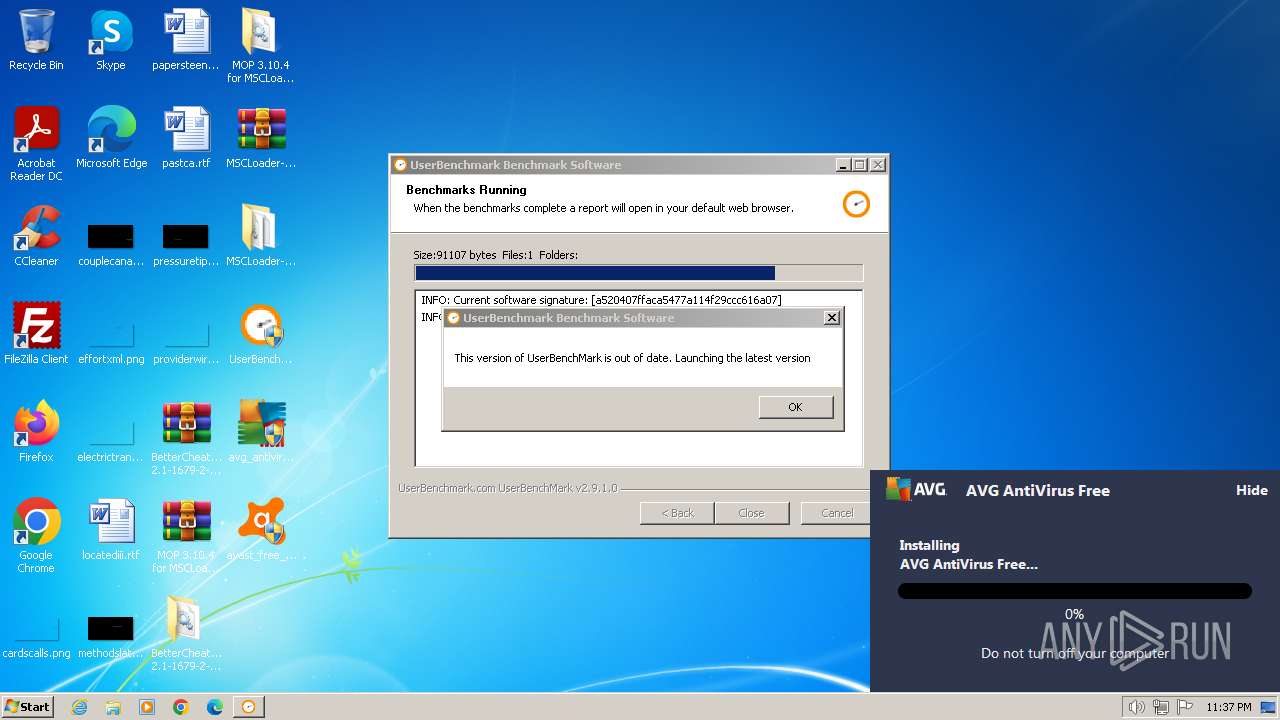The width and height of the screenshot is (1280, 720).
Task: Click the 11:37 PM taskbar clock
Action: coord(1229,707)
